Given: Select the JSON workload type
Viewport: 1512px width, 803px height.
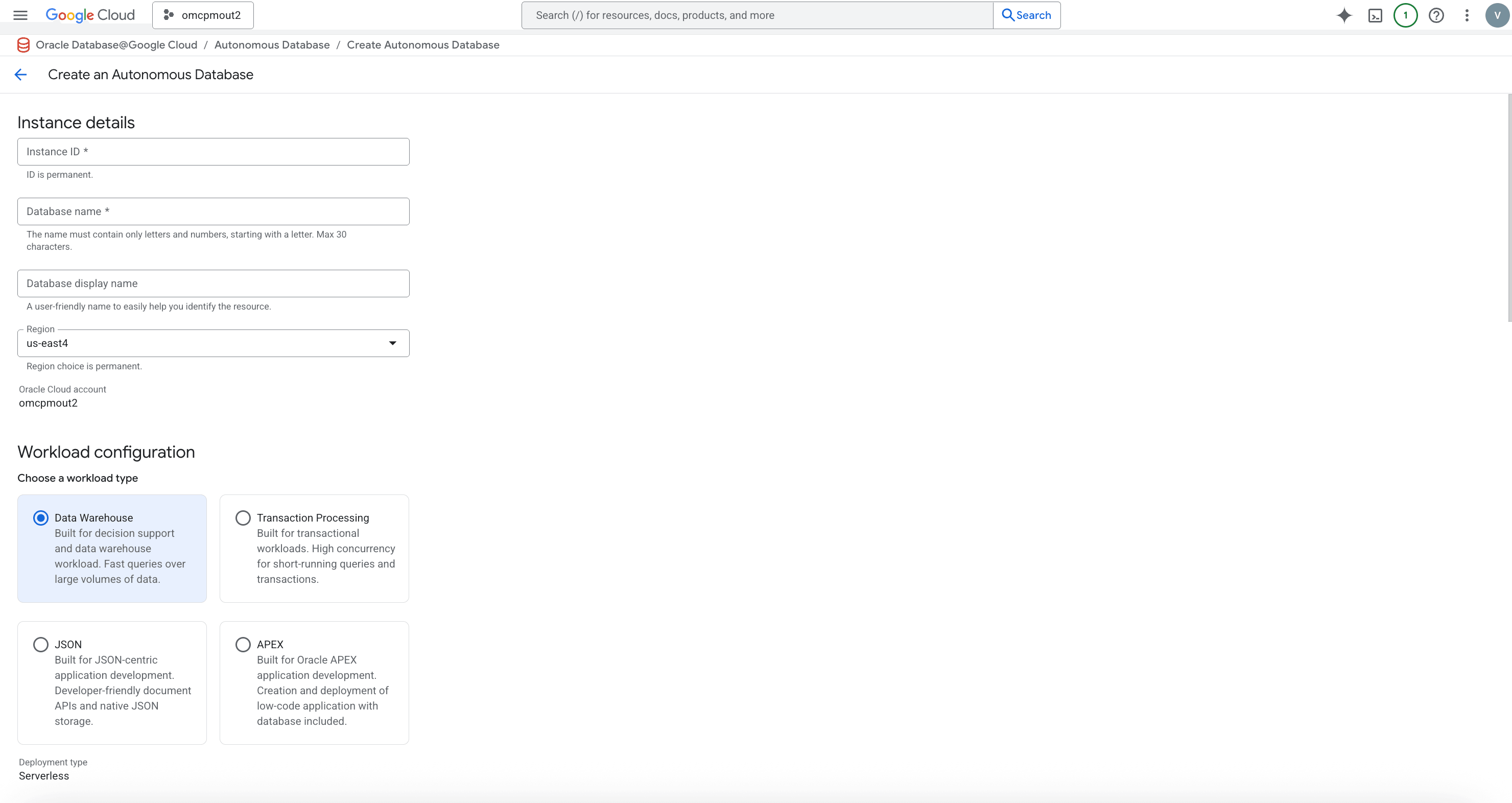Looking at the screenshot, I should tap(40, 644).
